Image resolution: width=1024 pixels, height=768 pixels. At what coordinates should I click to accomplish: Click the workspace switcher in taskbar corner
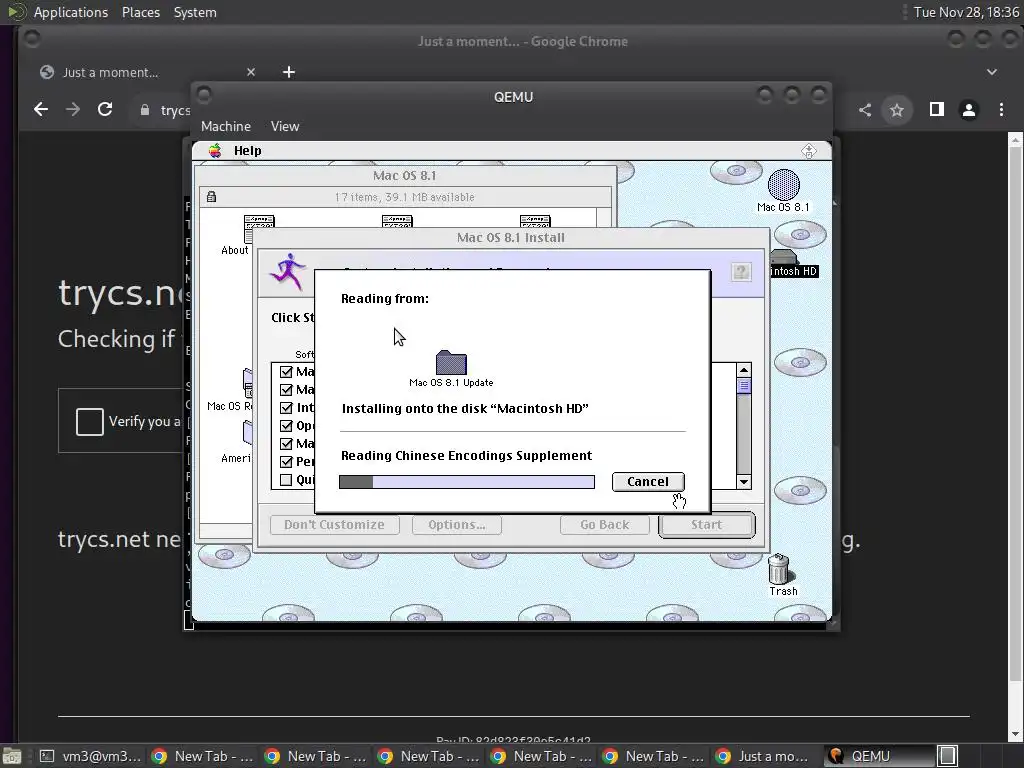(947, 756)
